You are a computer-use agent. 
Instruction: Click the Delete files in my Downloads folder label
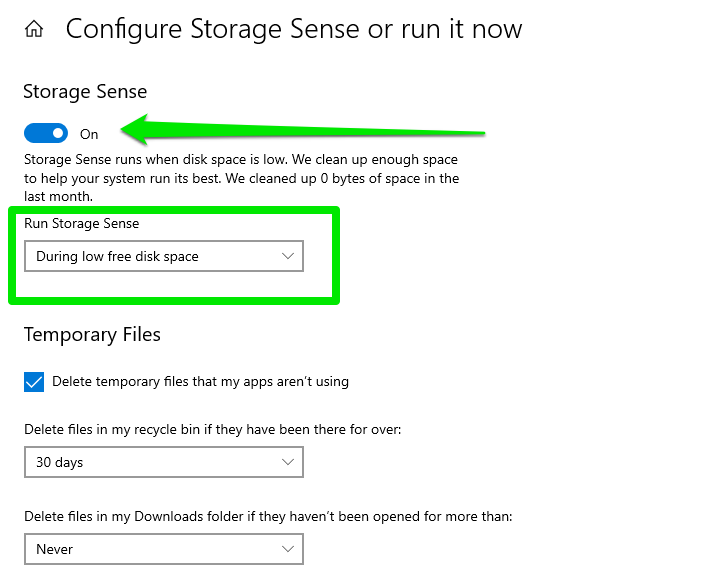[x=268, y=516]
